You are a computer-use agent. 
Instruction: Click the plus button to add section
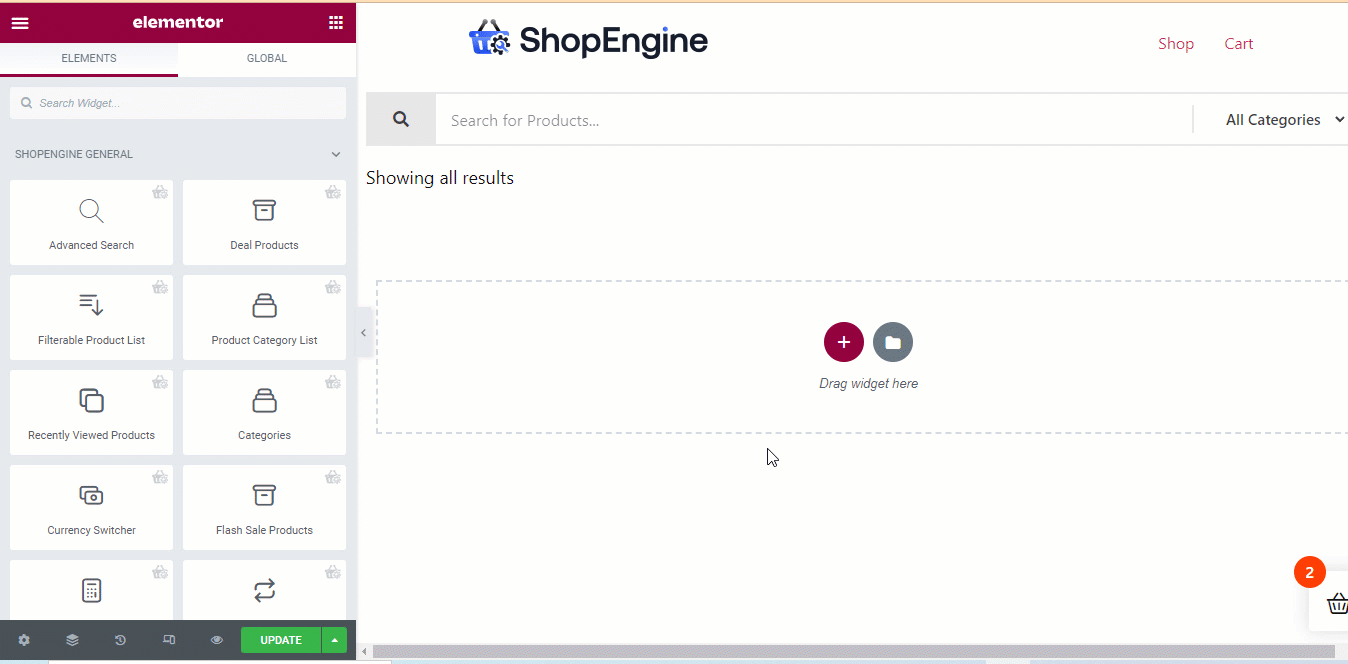843,342
